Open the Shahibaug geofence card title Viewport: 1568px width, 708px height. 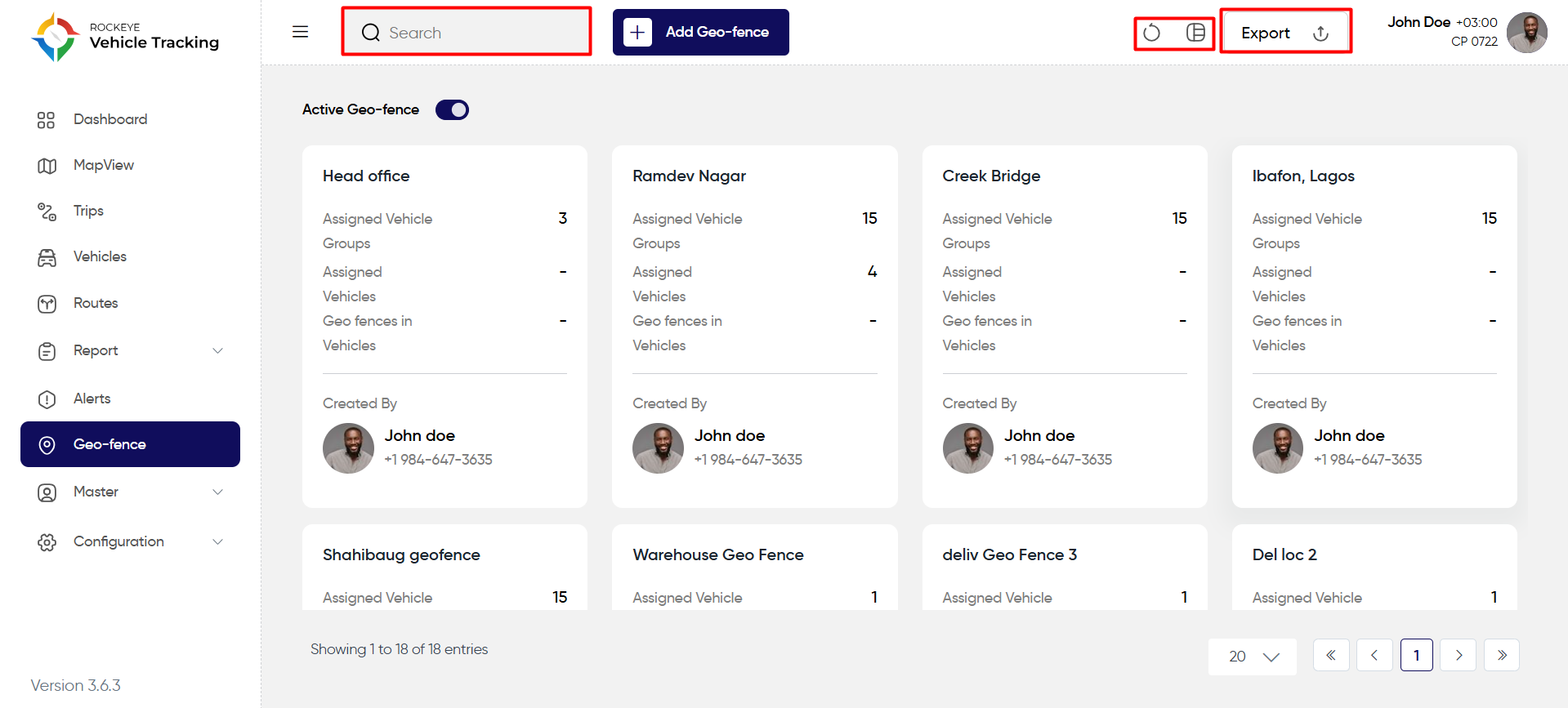click(401, 554)
